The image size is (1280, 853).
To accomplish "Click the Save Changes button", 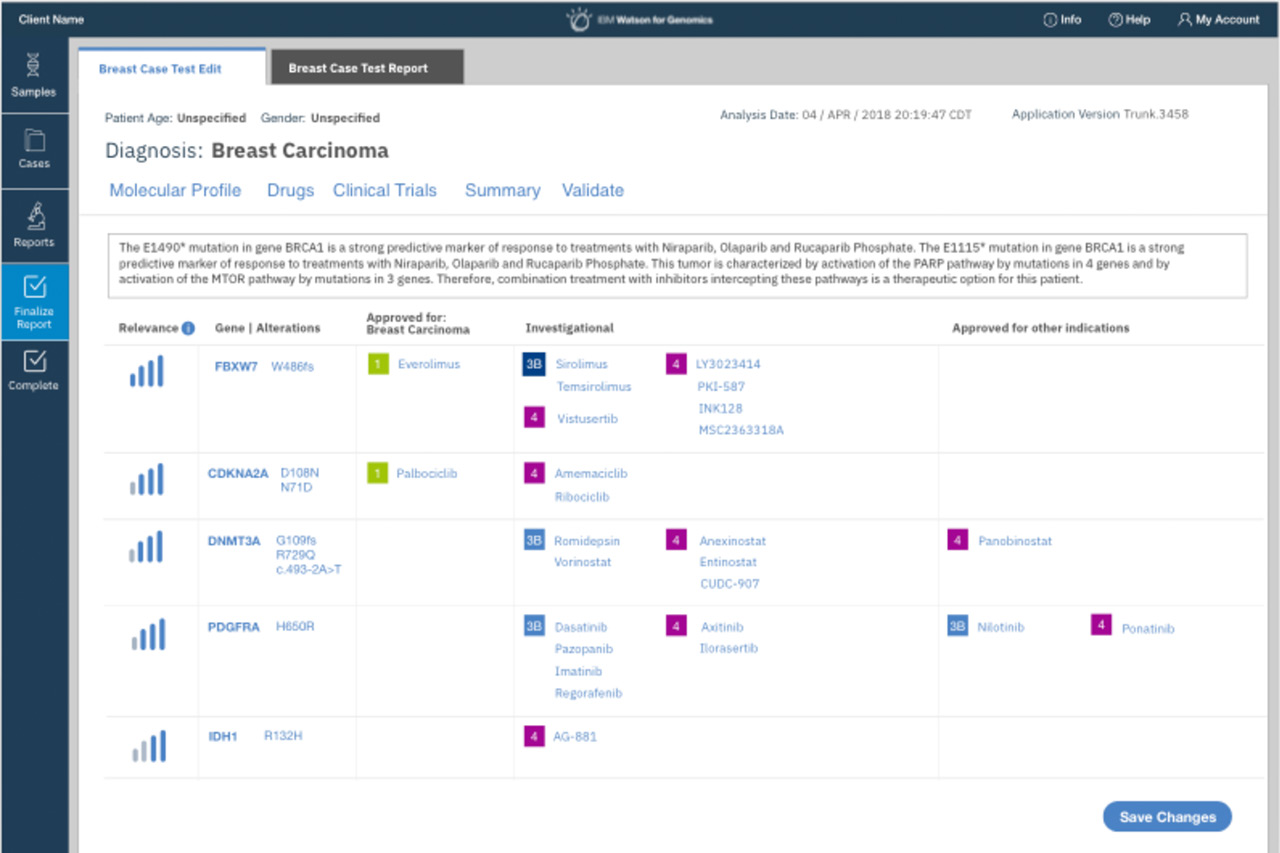I will click(1167, 817).
